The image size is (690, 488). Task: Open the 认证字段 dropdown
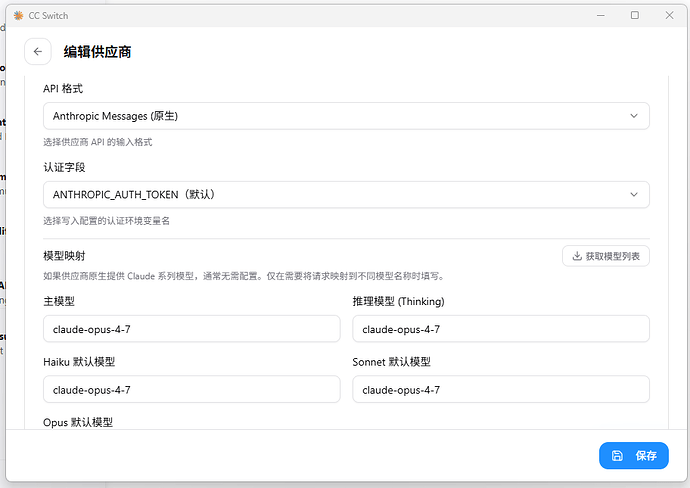click(x=346, y=194)
